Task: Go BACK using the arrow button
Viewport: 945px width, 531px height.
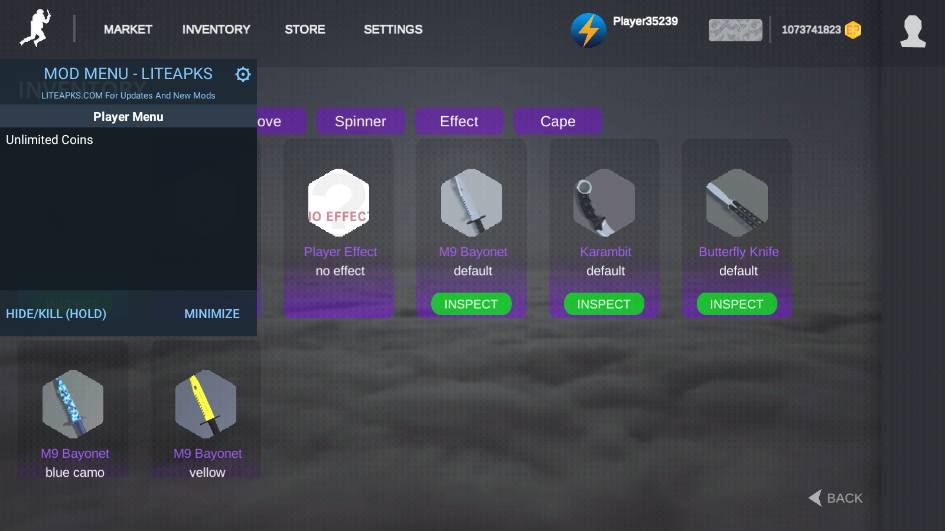Action: click(x=835, y=498)
